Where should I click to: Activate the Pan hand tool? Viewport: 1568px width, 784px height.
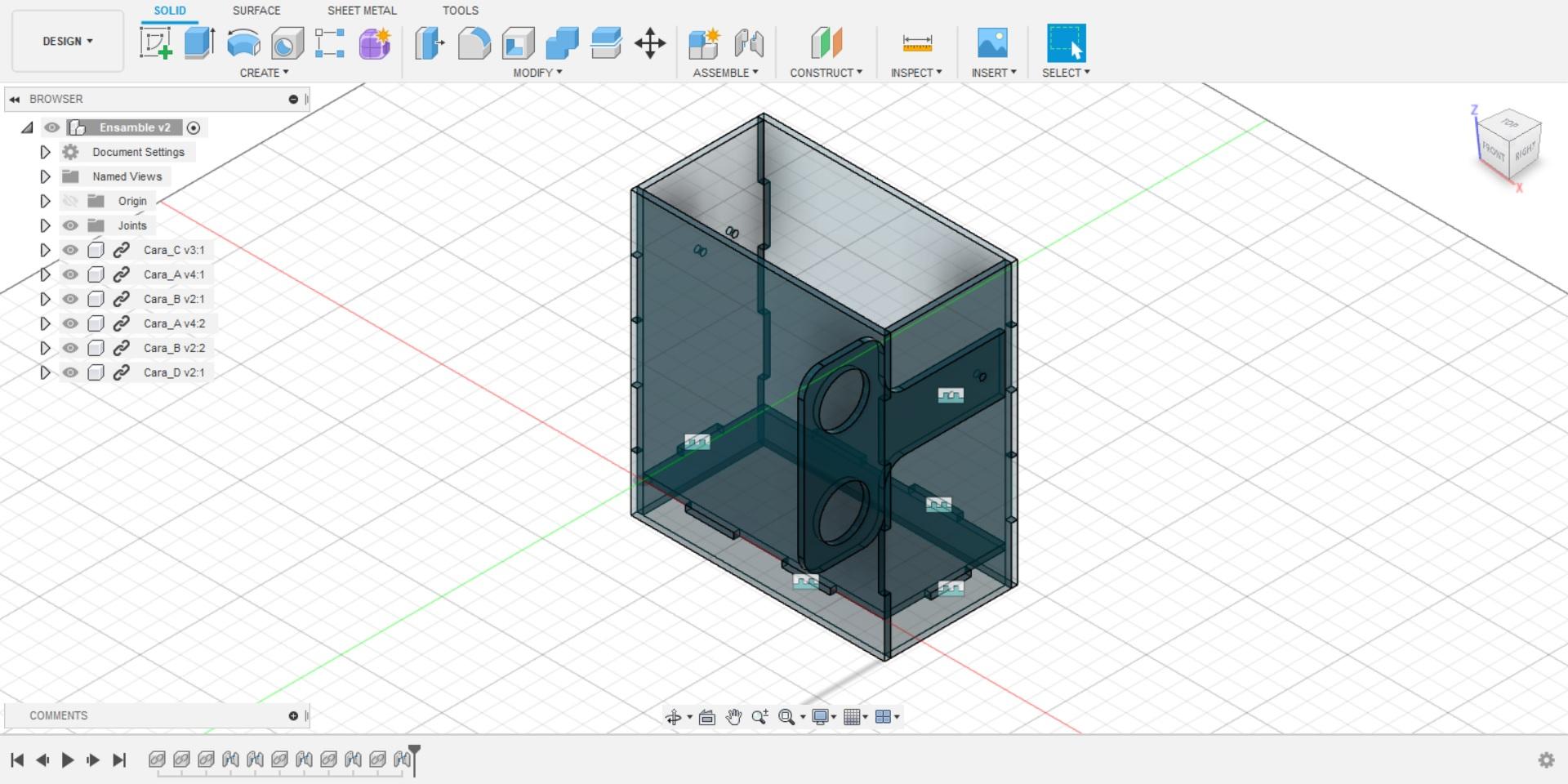click(733, 717)
